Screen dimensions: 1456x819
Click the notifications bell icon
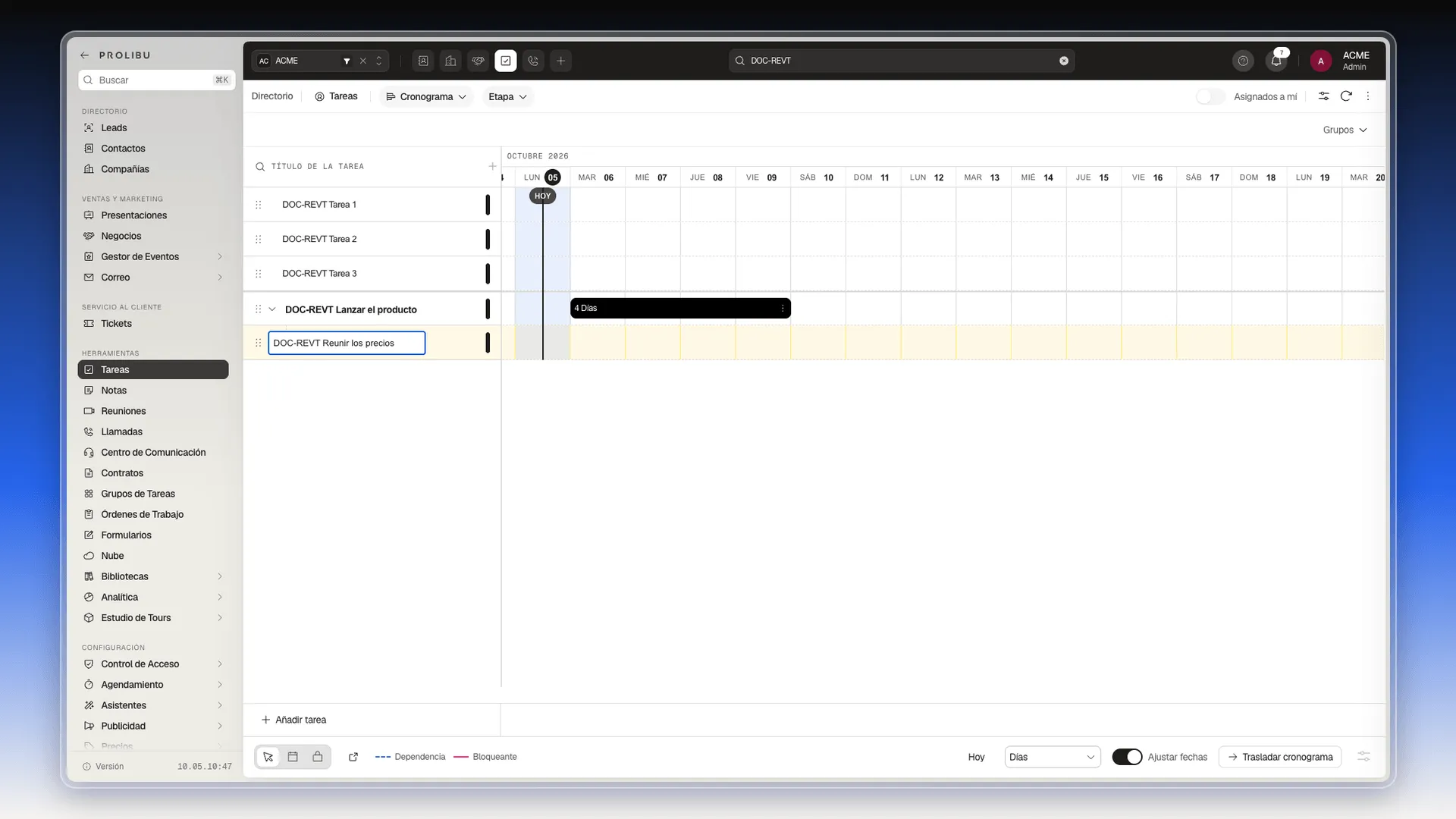[x=1276, y=61]
